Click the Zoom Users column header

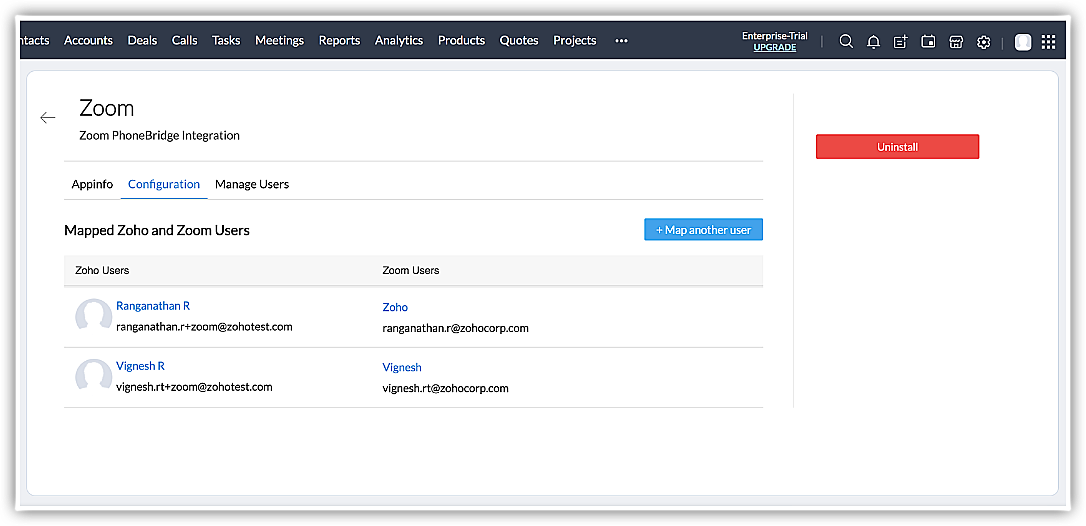411,270
